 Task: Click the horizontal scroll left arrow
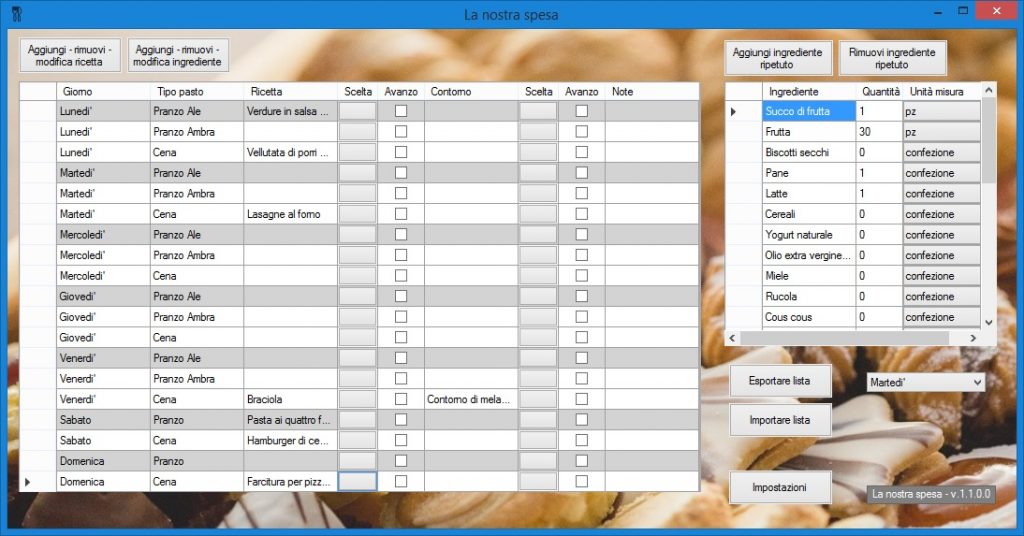pos(732,338)
